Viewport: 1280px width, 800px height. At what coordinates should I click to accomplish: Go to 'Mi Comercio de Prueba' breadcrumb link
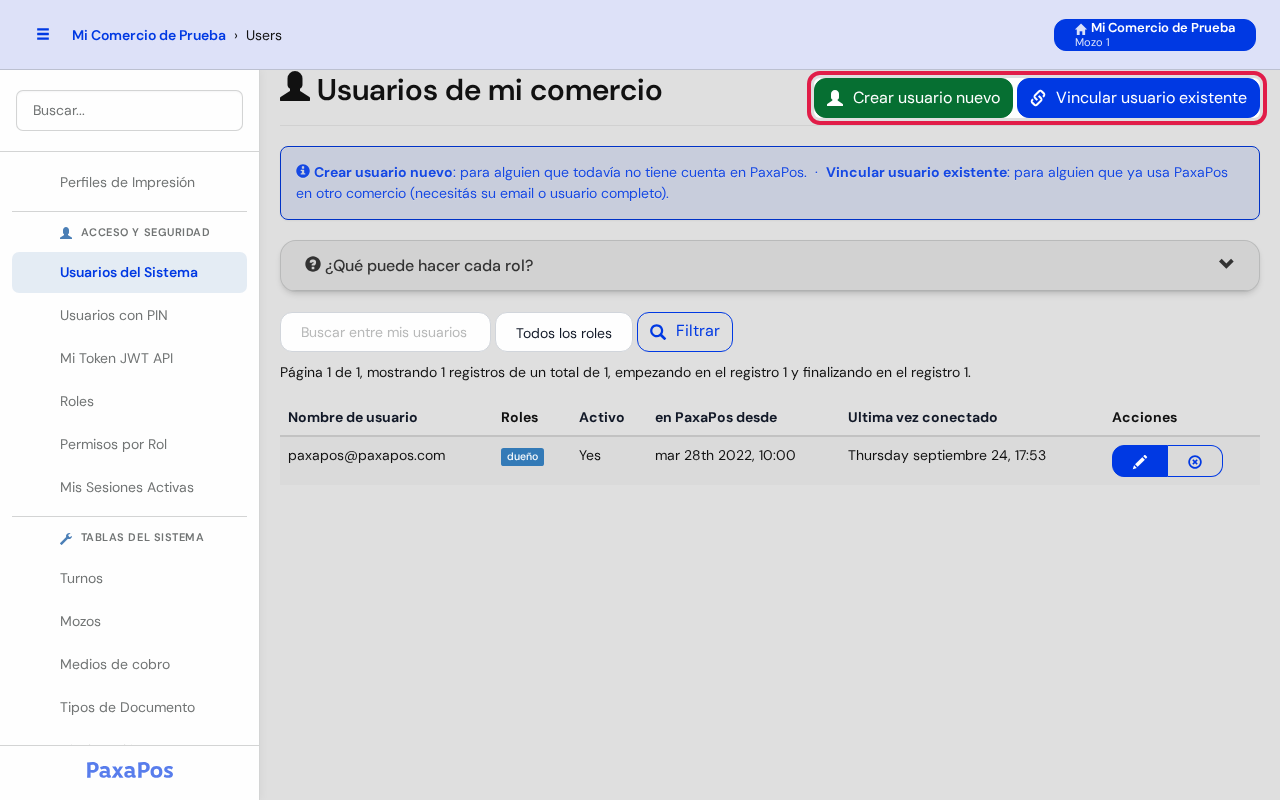click(x=149, y=35)
